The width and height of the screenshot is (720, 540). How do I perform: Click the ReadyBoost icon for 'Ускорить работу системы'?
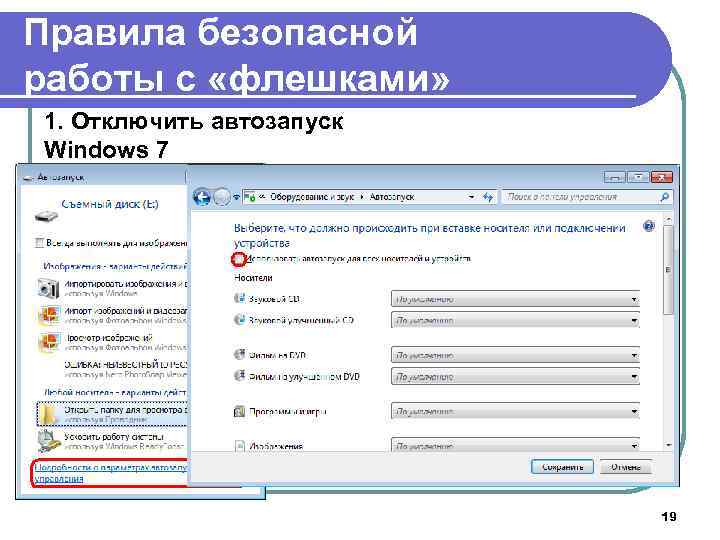pos(48,441)
